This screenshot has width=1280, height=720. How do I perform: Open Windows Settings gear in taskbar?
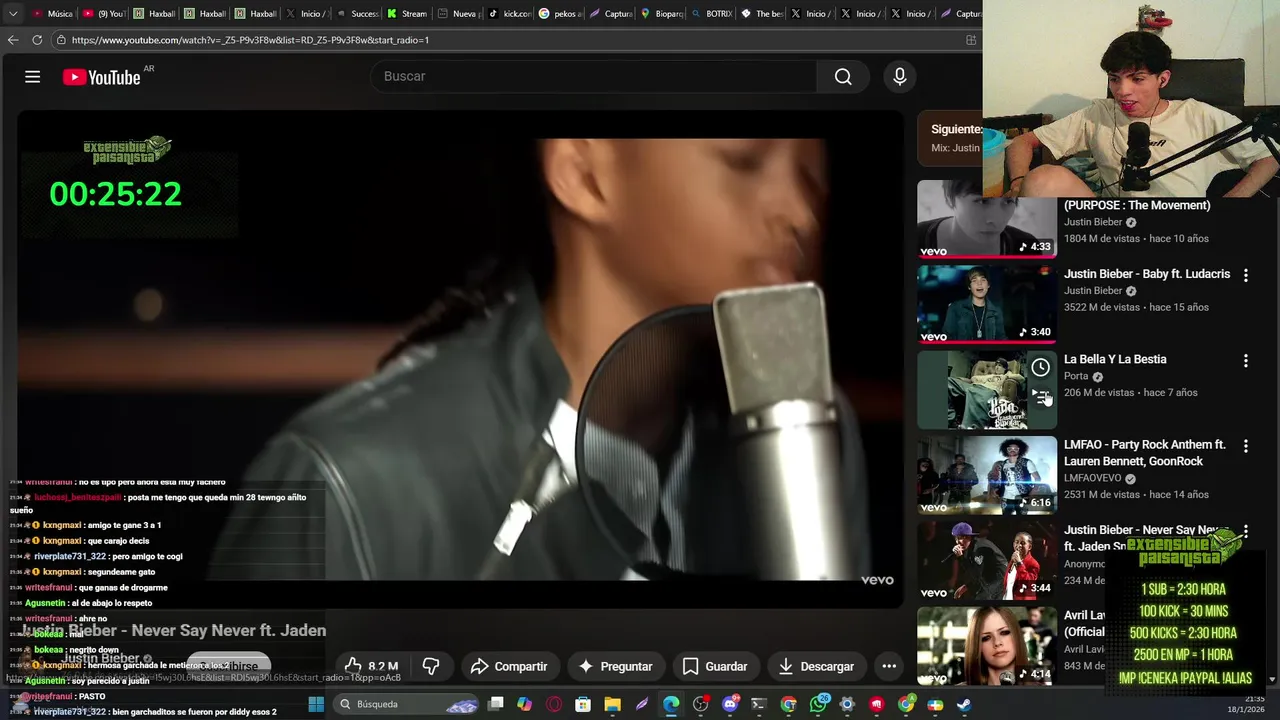(847, 704)
